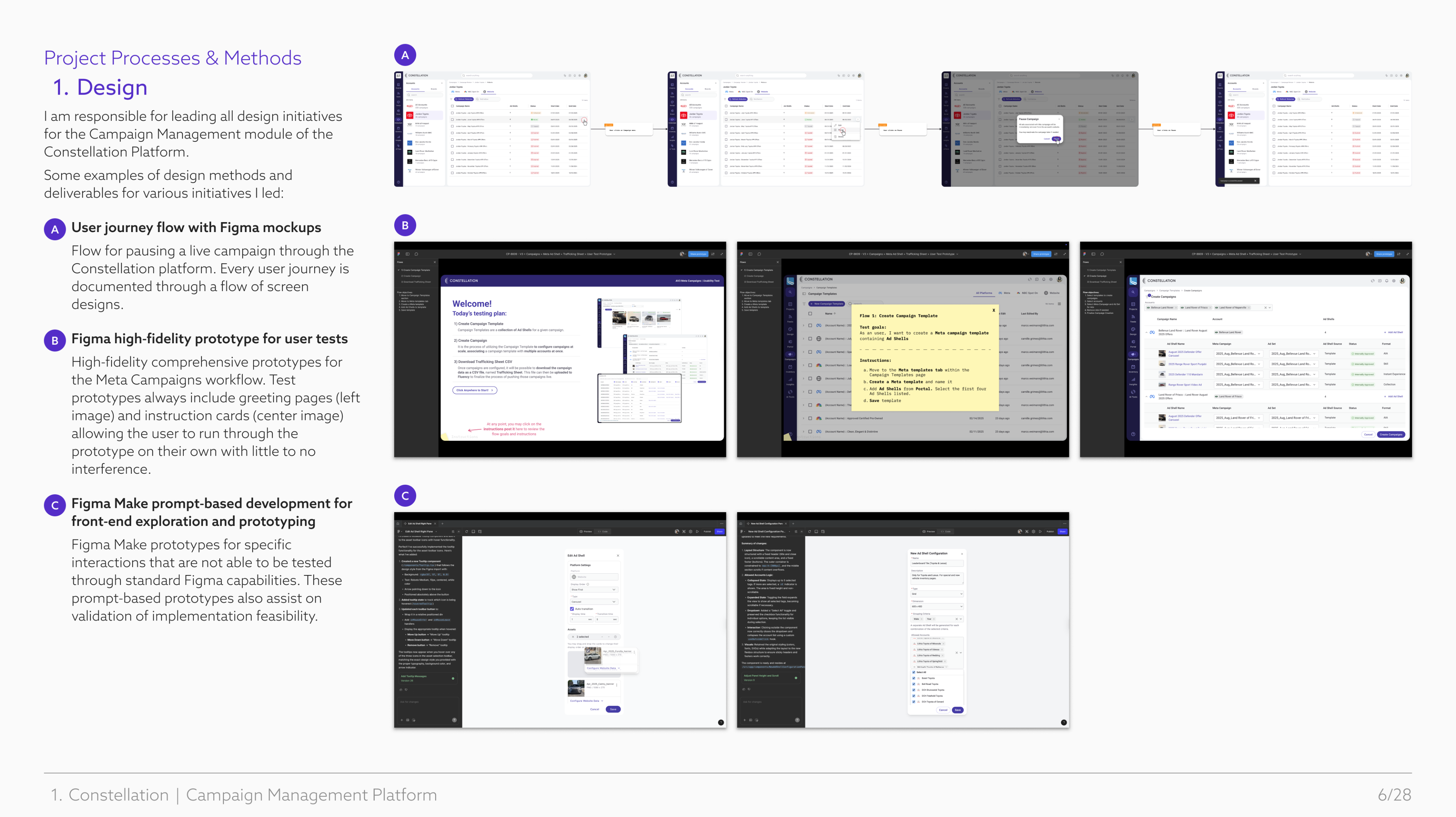Toggle the Bell Road Toyota checkbox
1456x817 pixels.
(x=914, y=684)
